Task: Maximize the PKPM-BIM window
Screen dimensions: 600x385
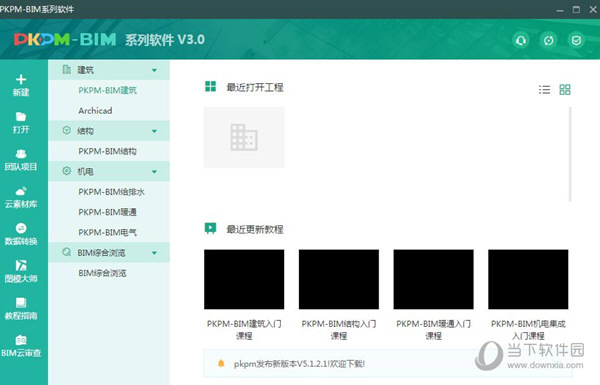Action: [x=576, y=10]
